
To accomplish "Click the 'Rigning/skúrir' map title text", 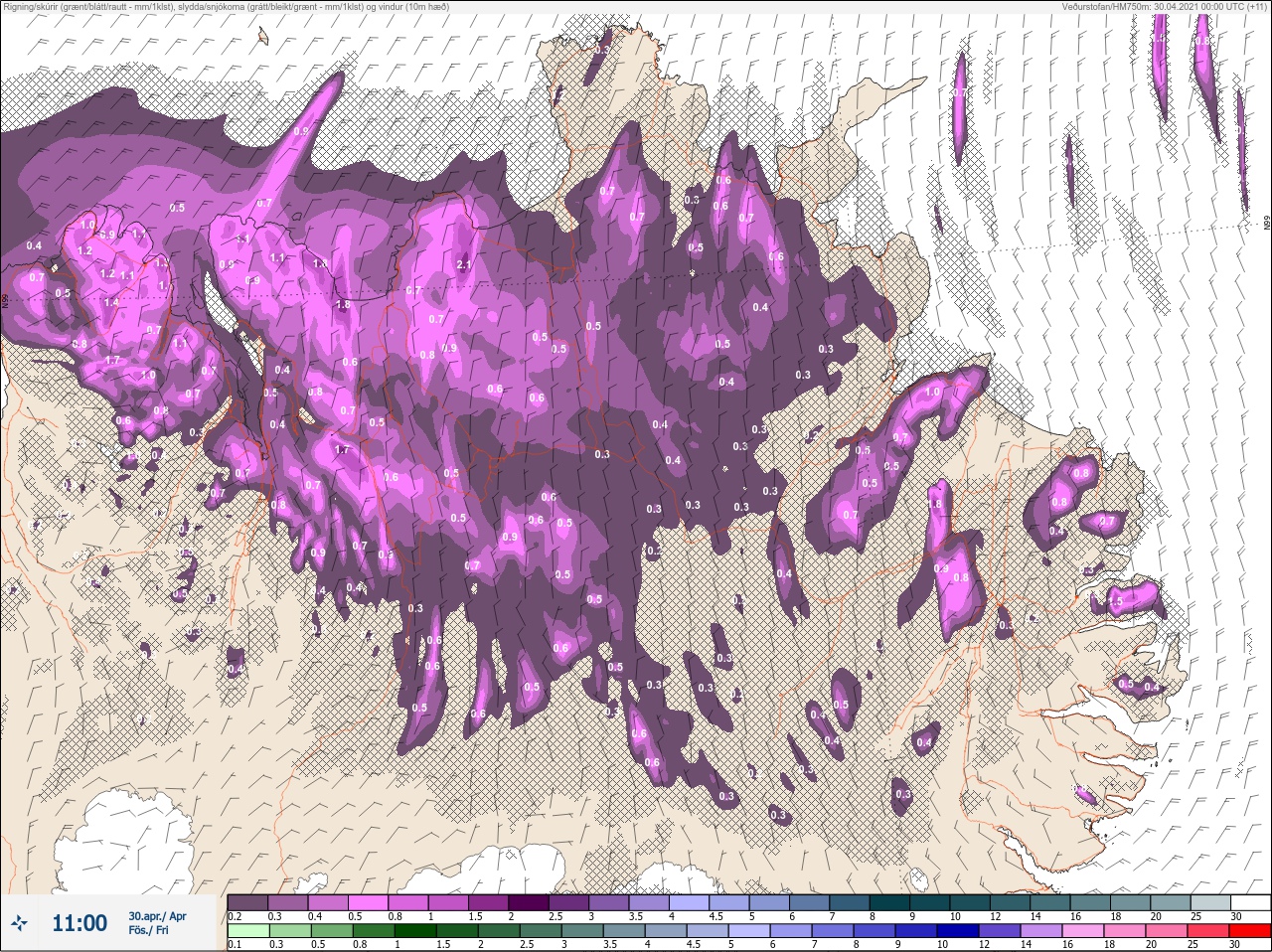I will (x=30, y=6).
